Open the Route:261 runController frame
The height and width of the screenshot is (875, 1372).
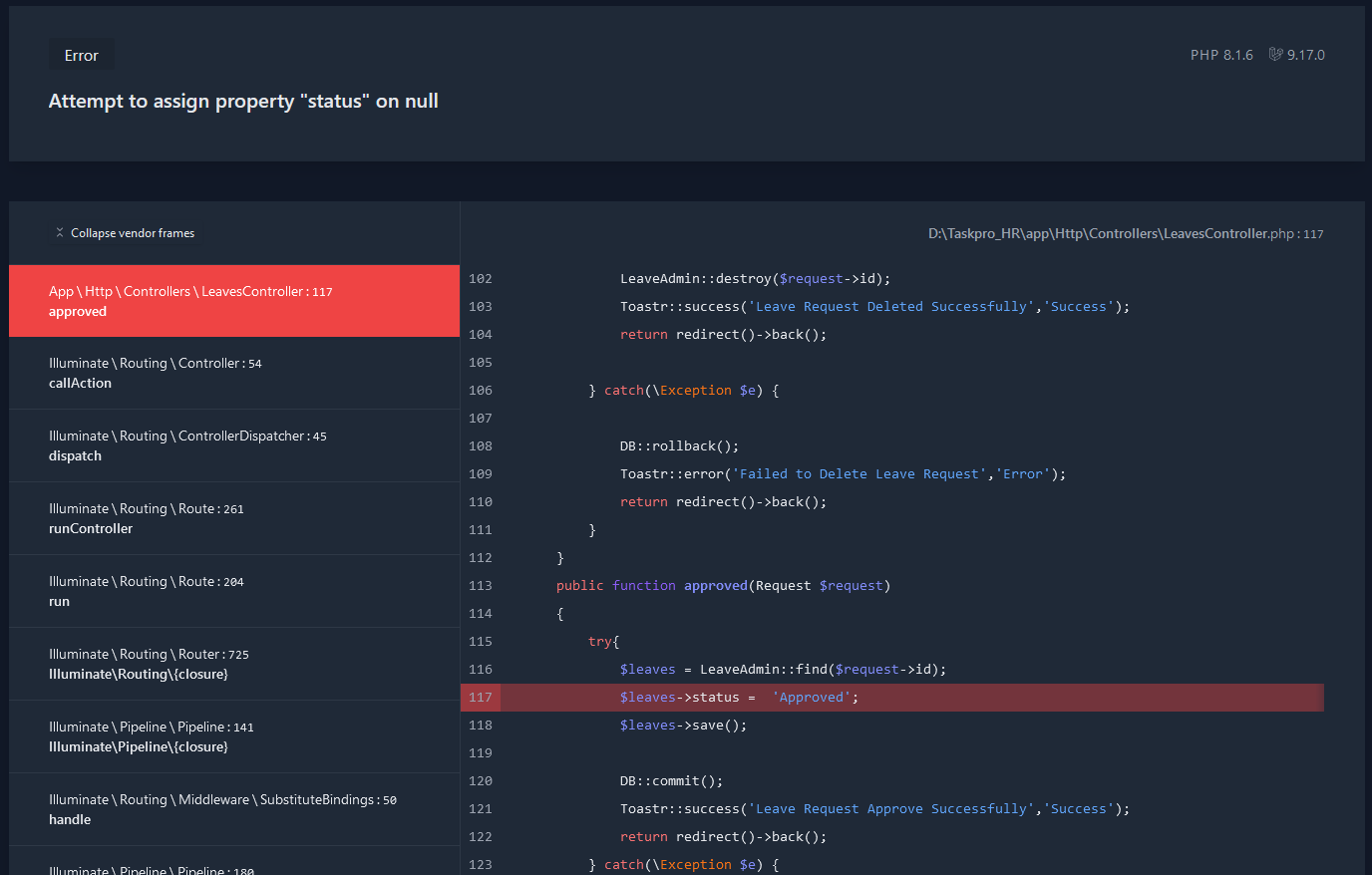234,518
